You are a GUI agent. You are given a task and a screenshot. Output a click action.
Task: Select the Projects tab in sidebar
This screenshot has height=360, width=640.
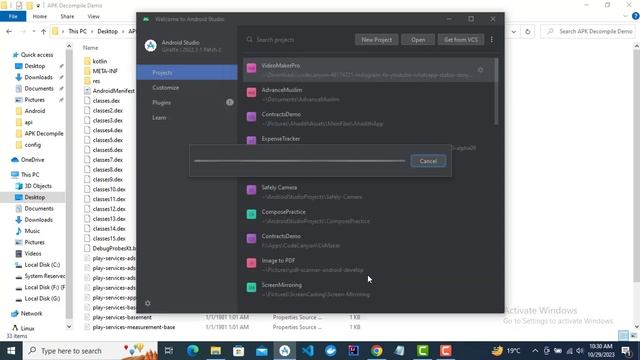187,73
